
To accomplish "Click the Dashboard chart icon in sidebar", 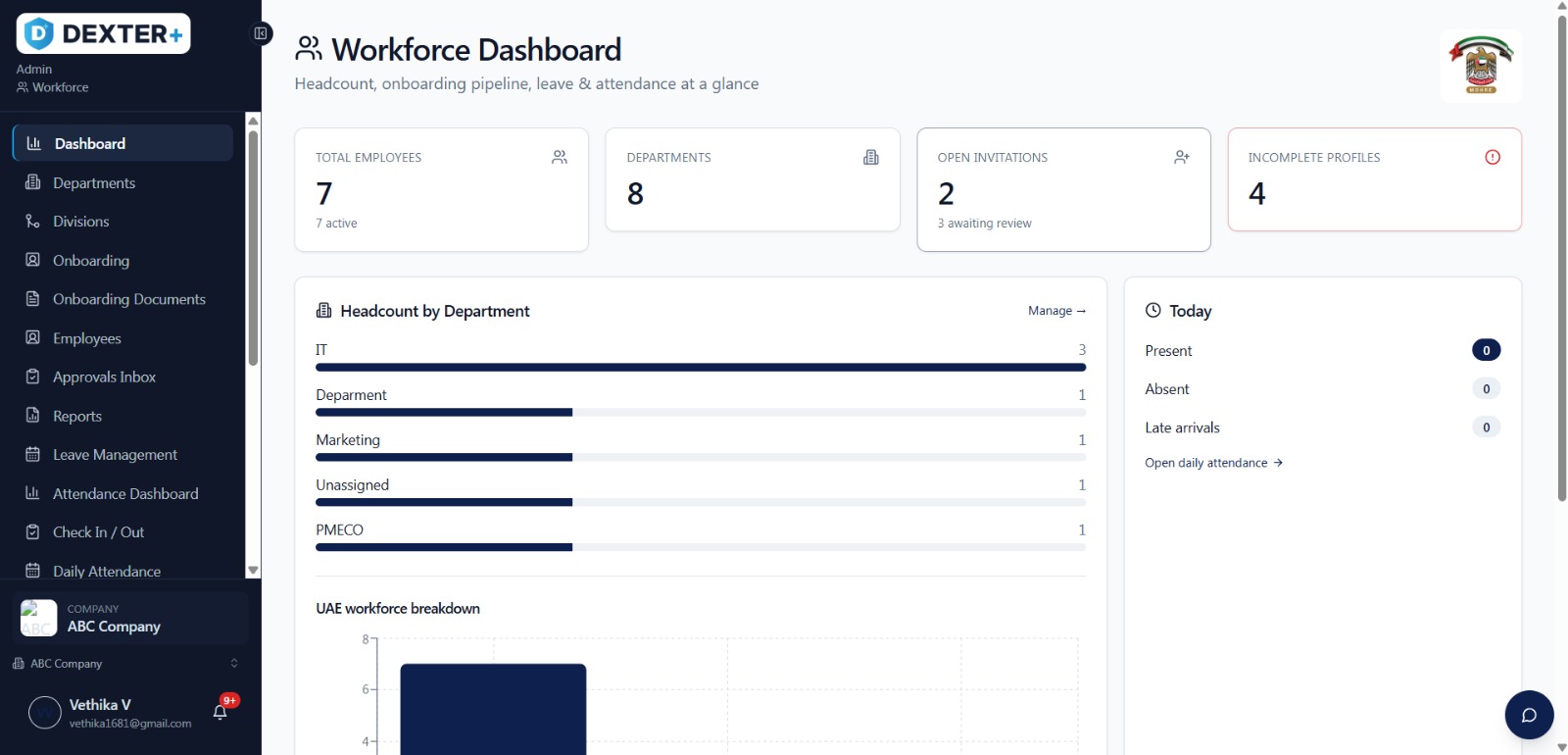I will click(x=33, y=143).
